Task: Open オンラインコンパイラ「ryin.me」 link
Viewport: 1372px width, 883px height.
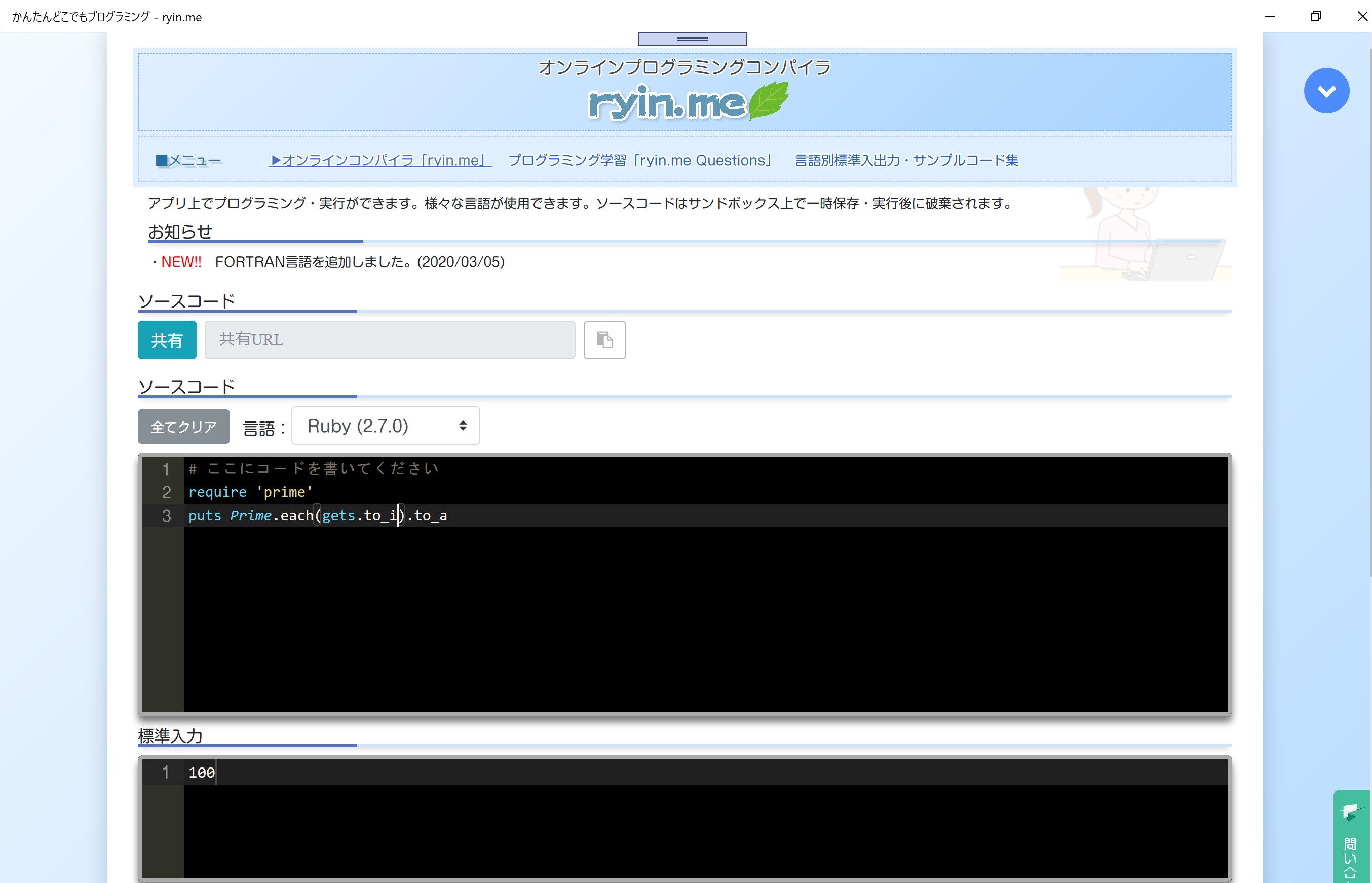Action: pyautogui.click(x=379, y=160)
